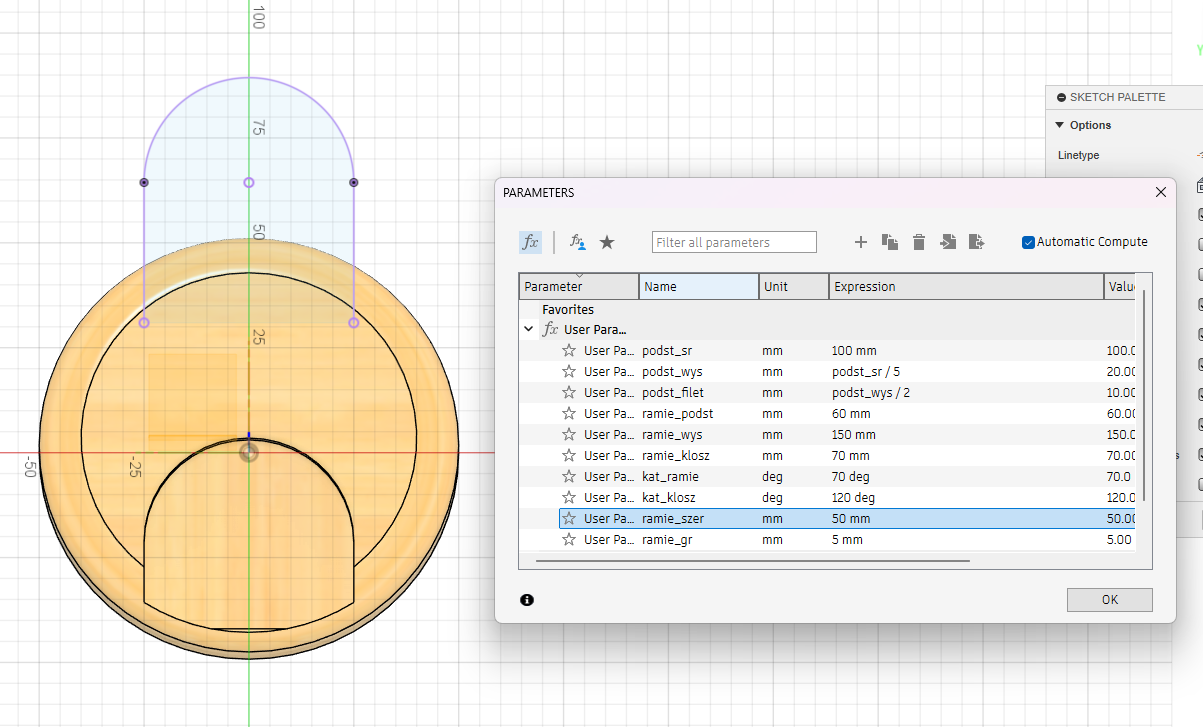Toggle the Automatic Compute checkbox
The height and width of the screenshot is (727, 1203).
[x=1028, y=242]
